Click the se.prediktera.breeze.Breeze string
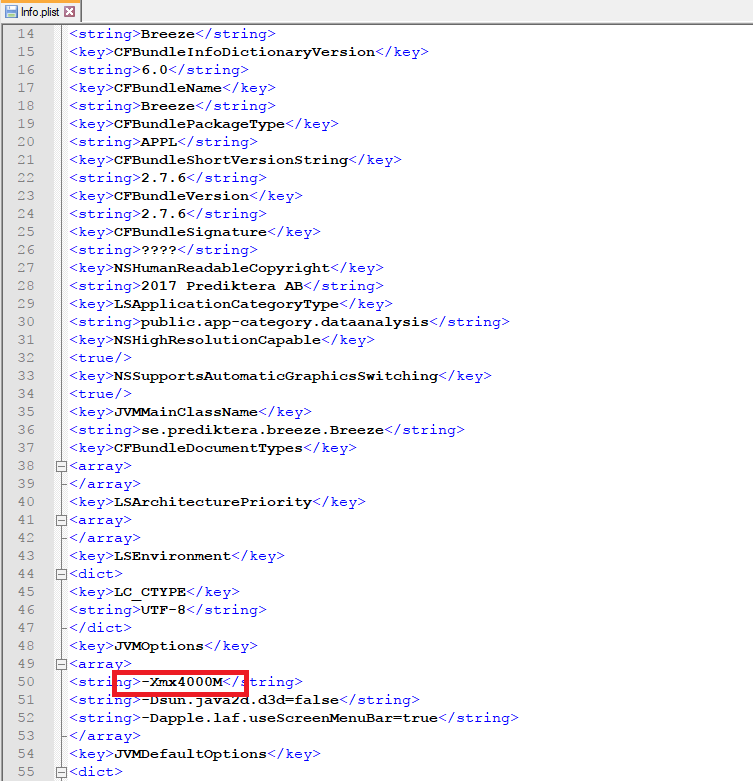Viewport: 753px width, 781px height. [262, 430]
